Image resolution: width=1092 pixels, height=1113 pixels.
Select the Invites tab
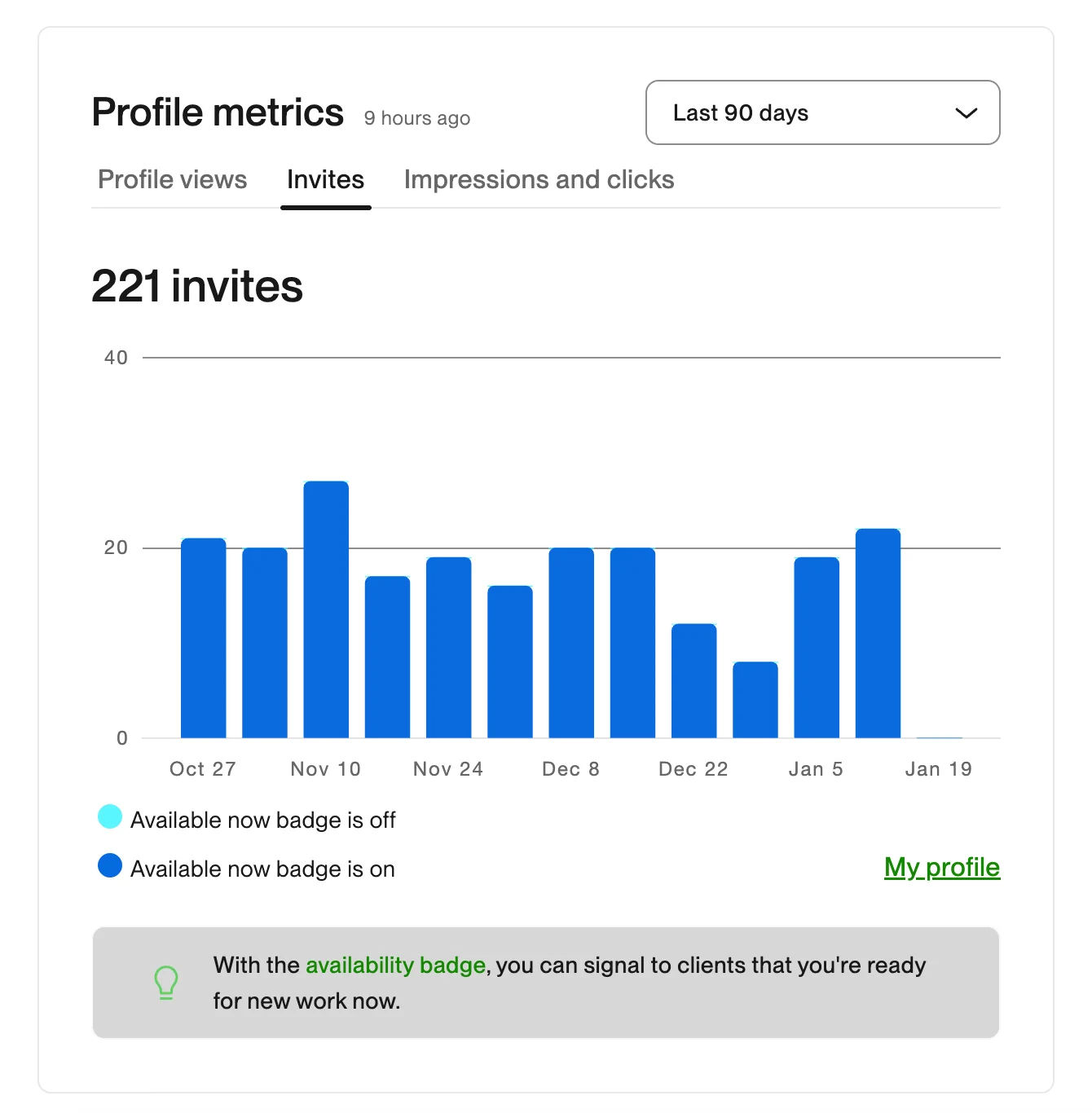(x=325, y=179)
